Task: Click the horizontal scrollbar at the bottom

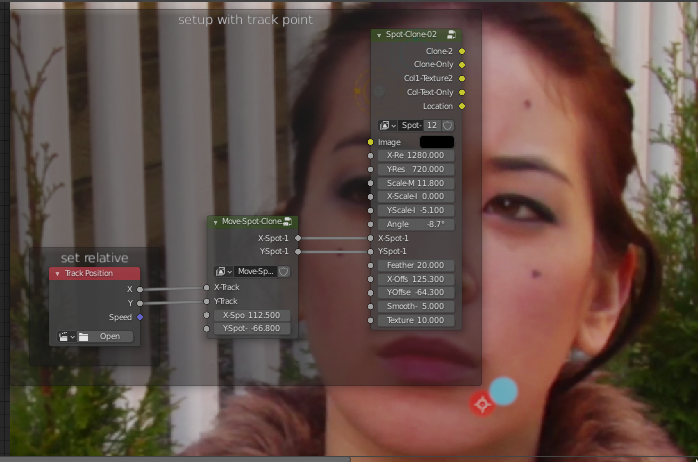Action: click(176, 459)
